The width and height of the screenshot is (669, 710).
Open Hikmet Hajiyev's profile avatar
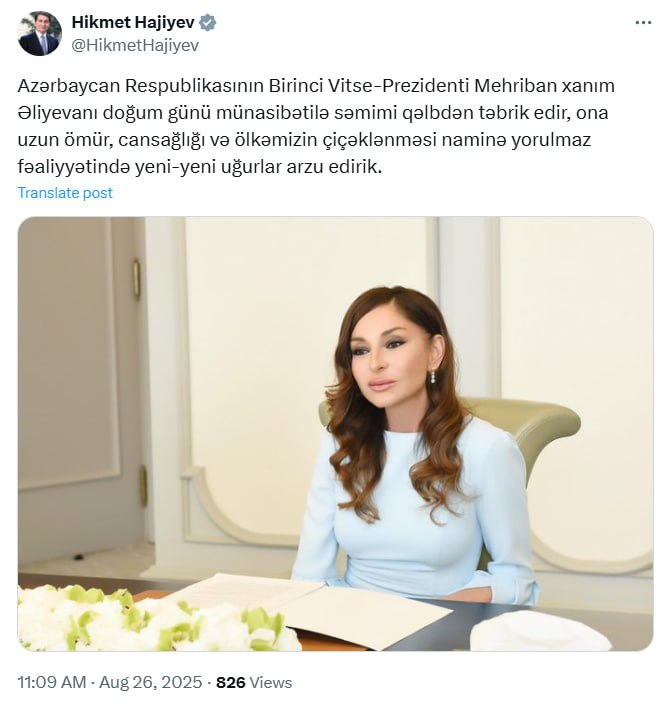pyautogui.click(x=39, y=34)
